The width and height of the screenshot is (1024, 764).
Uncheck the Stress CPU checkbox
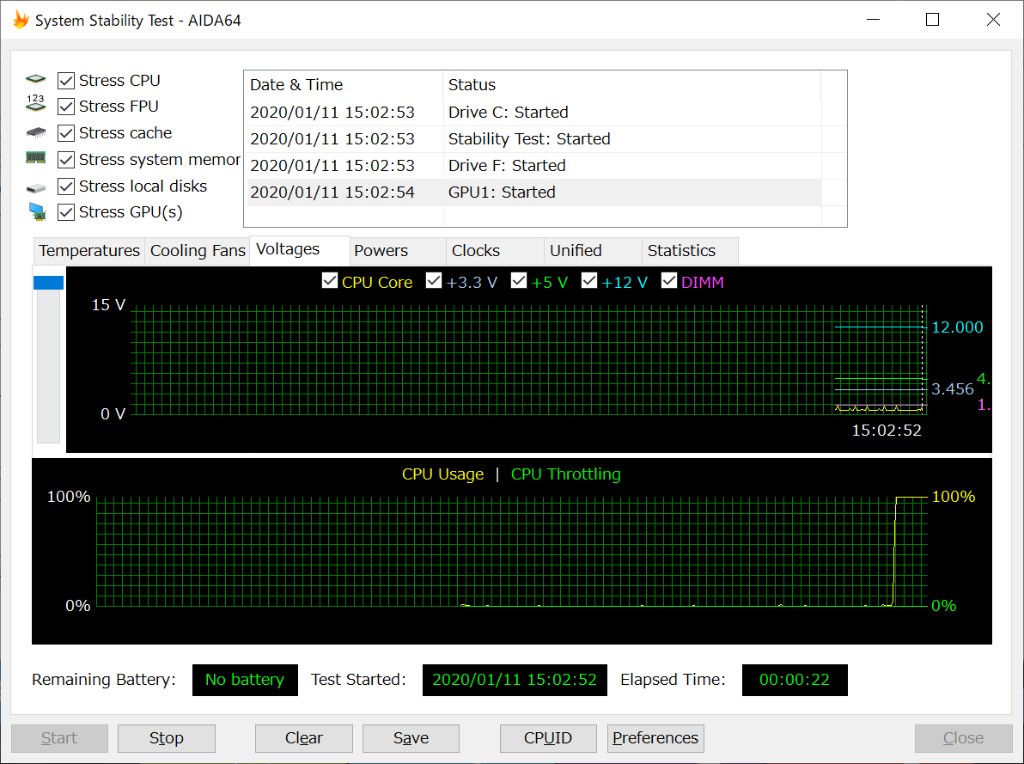coord(66,80)
